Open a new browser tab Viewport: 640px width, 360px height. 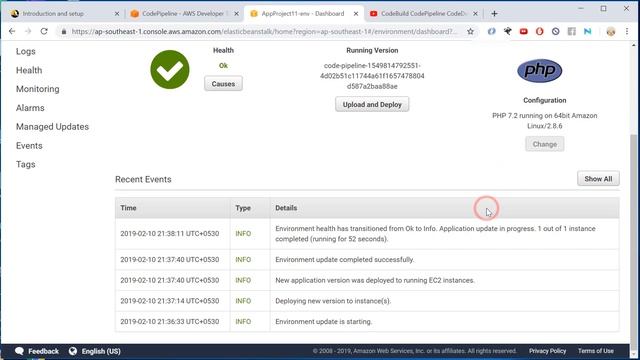[x=494, y=13]
